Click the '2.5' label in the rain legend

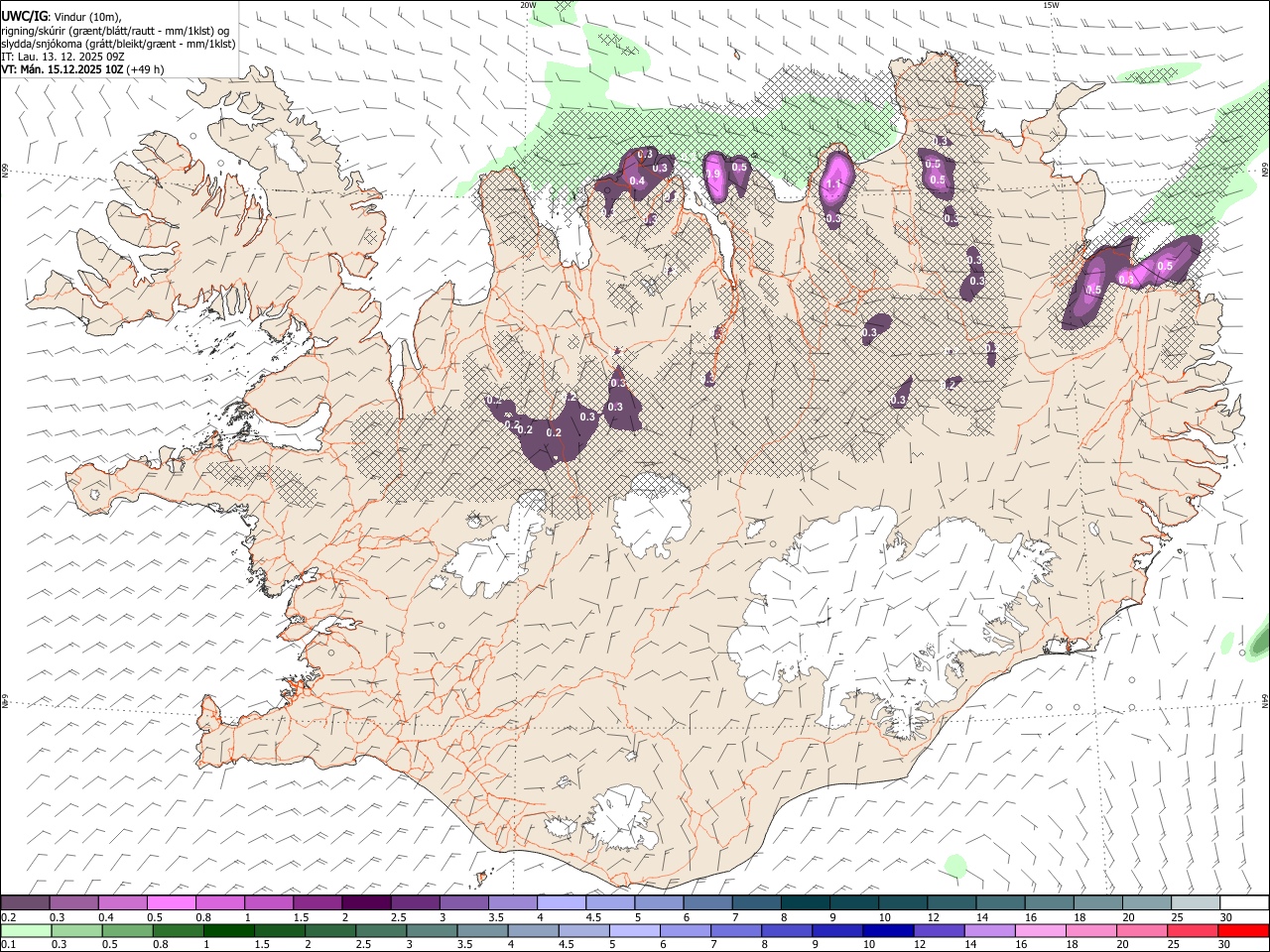click(363, 944)
